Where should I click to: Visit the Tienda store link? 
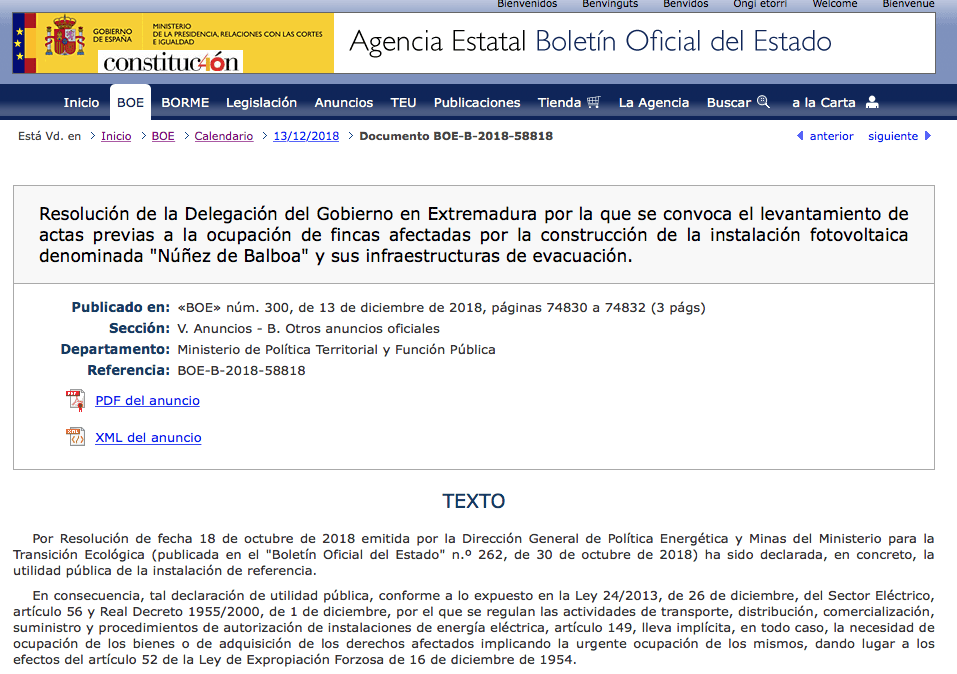pos(559,103)
